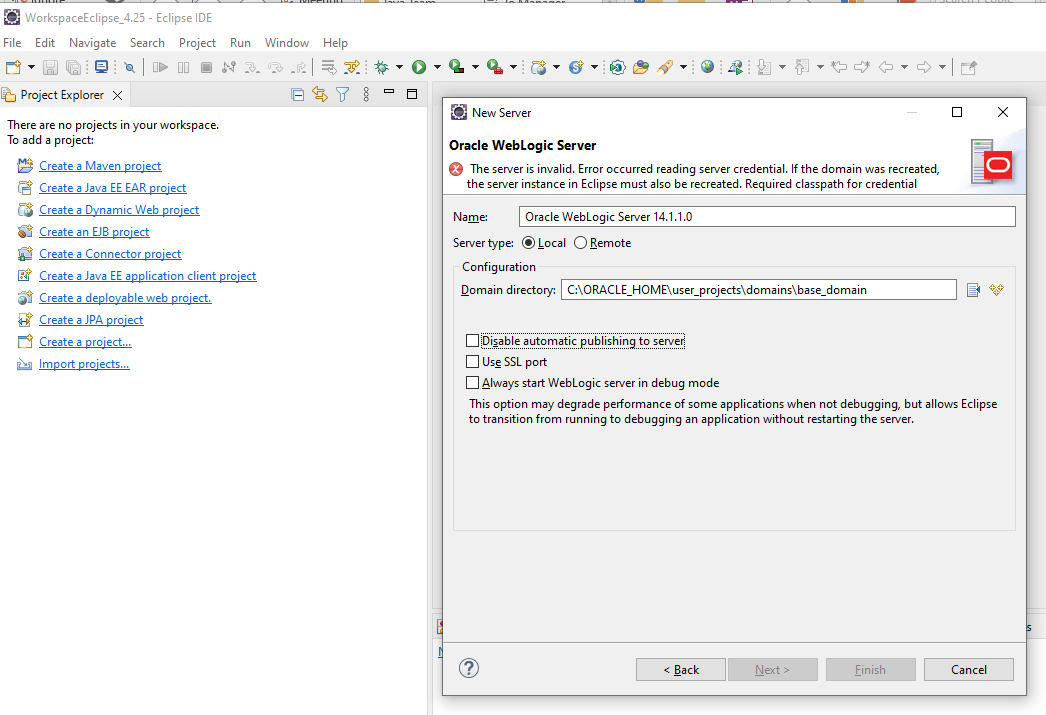Open the Project Explorer View Menu dots

coord(366,95)
